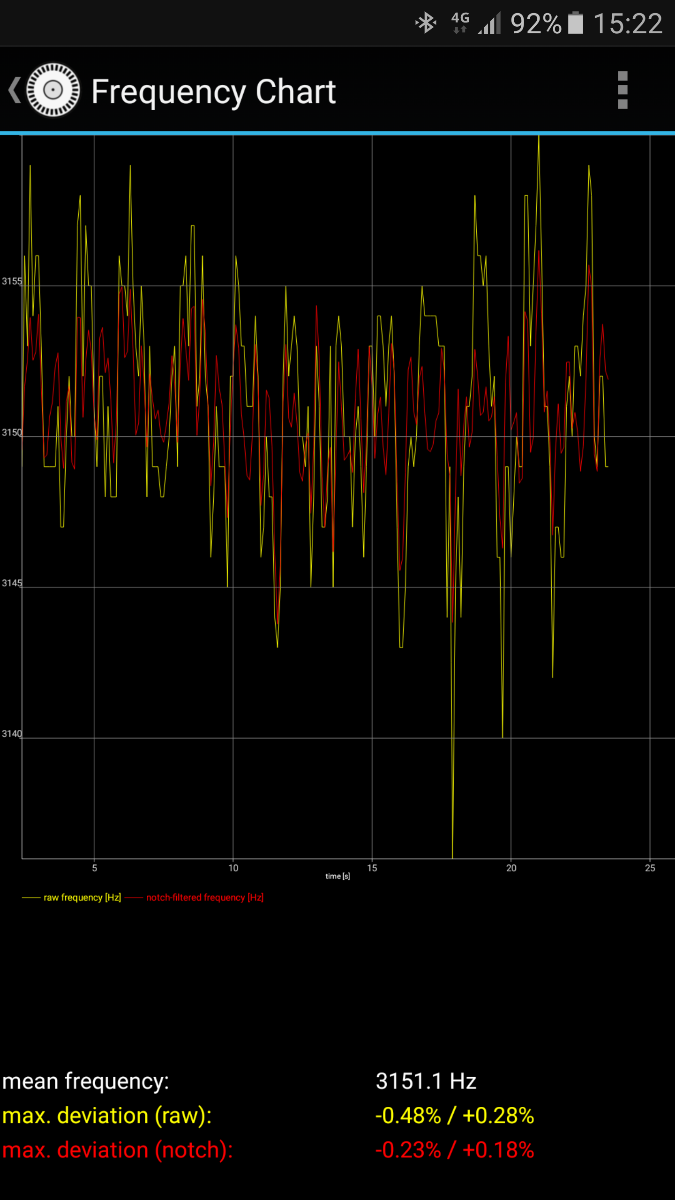This screenshot has height=1200, width=675.
Task: Click the 15:22 clock display
Action: tap(627, 23)
